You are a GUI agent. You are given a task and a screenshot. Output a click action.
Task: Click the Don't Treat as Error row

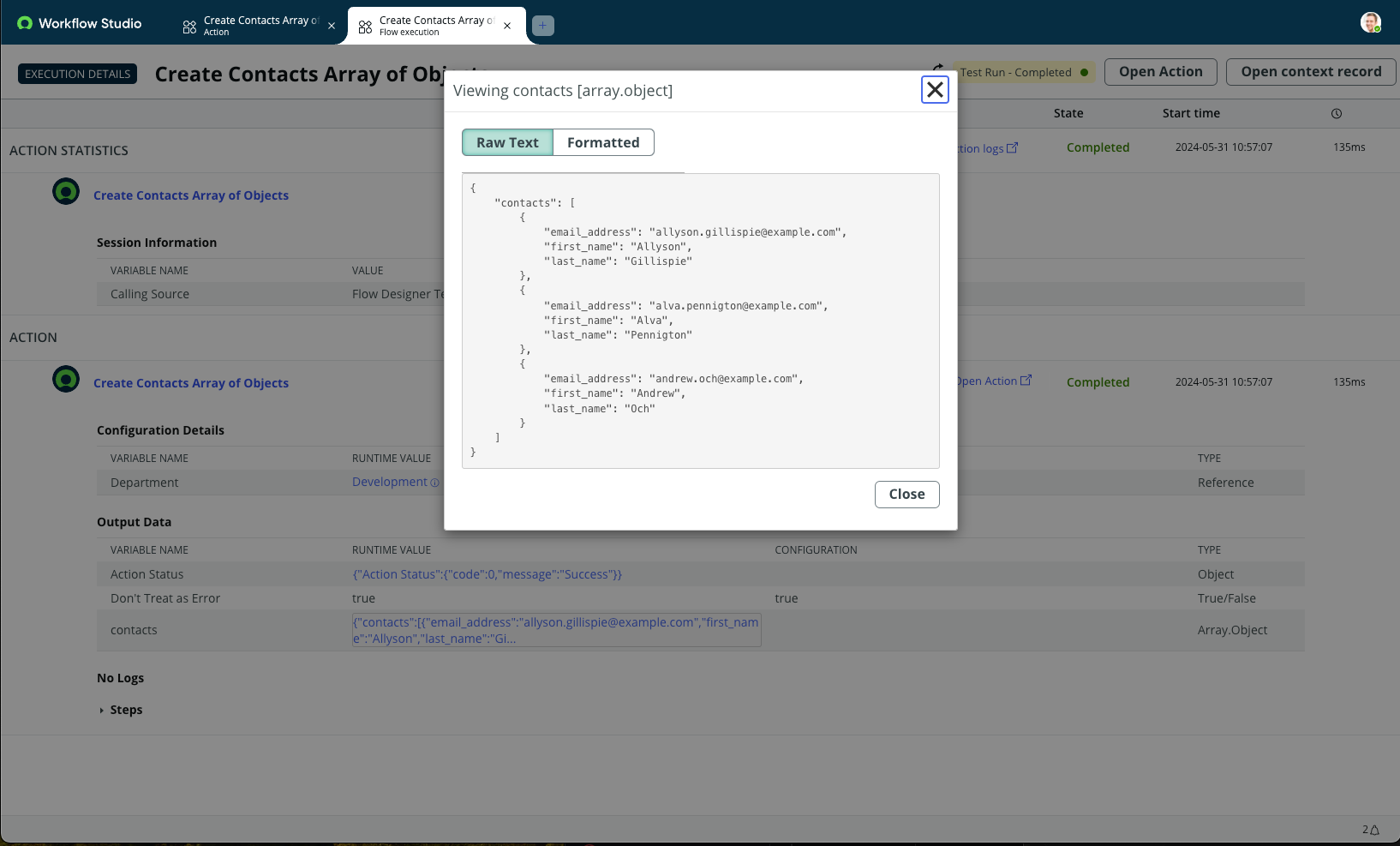701,598
